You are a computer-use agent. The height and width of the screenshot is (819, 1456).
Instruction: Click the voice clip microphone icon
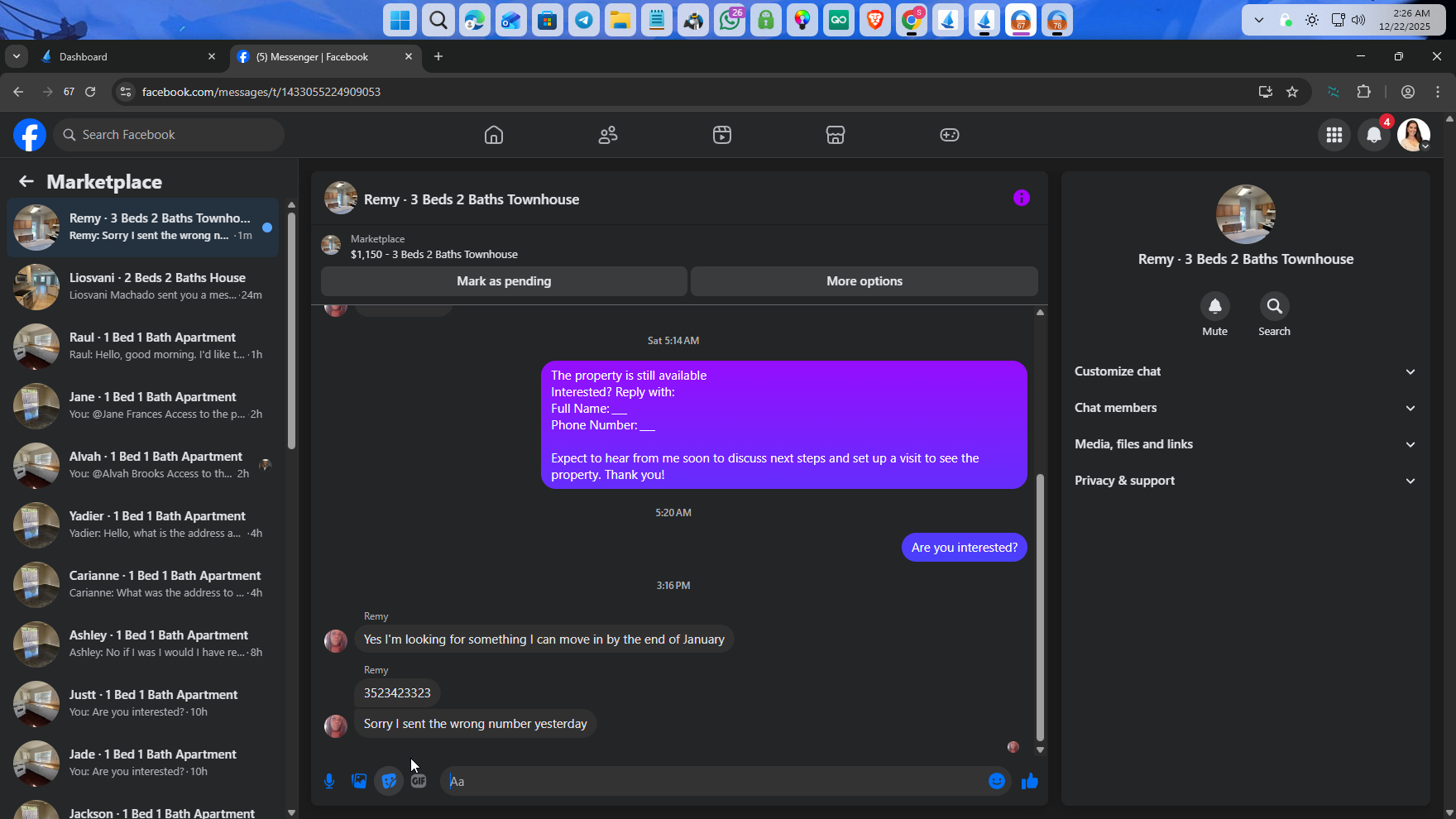(329, 781)
